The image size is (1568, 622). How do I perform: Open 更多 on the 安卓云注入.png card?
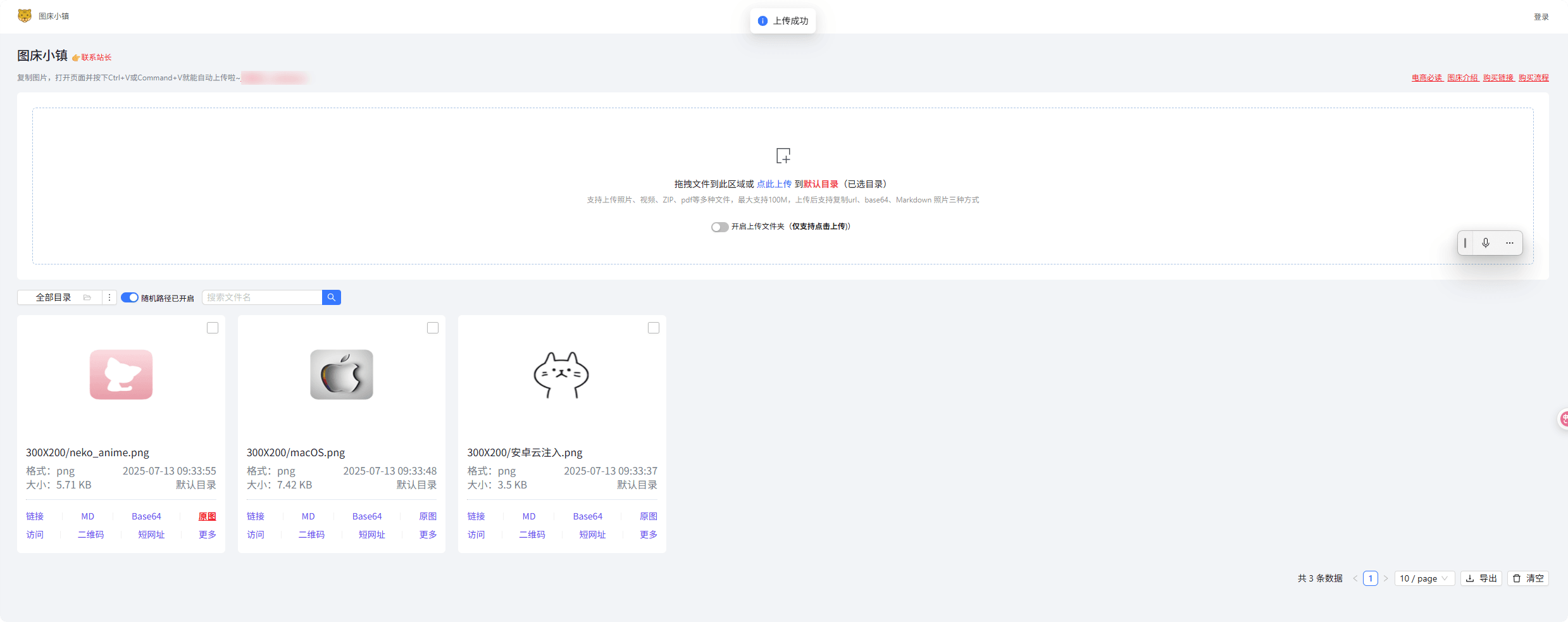(x=648, y=535)
